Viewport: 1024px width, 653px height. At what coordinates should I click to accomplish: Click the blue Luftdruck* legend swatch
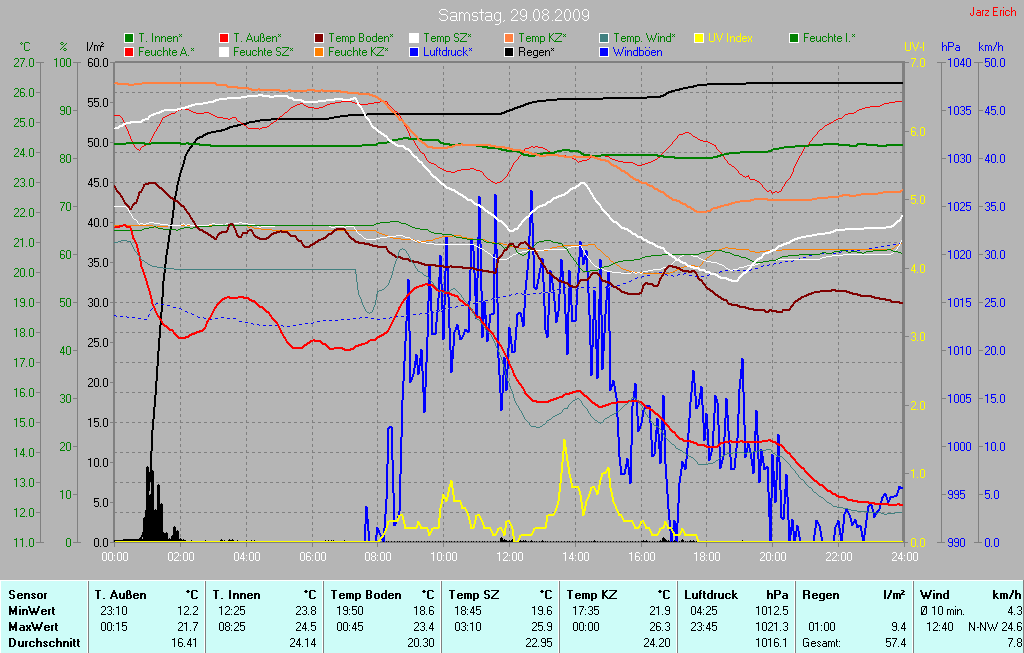[x=414, y=52]
